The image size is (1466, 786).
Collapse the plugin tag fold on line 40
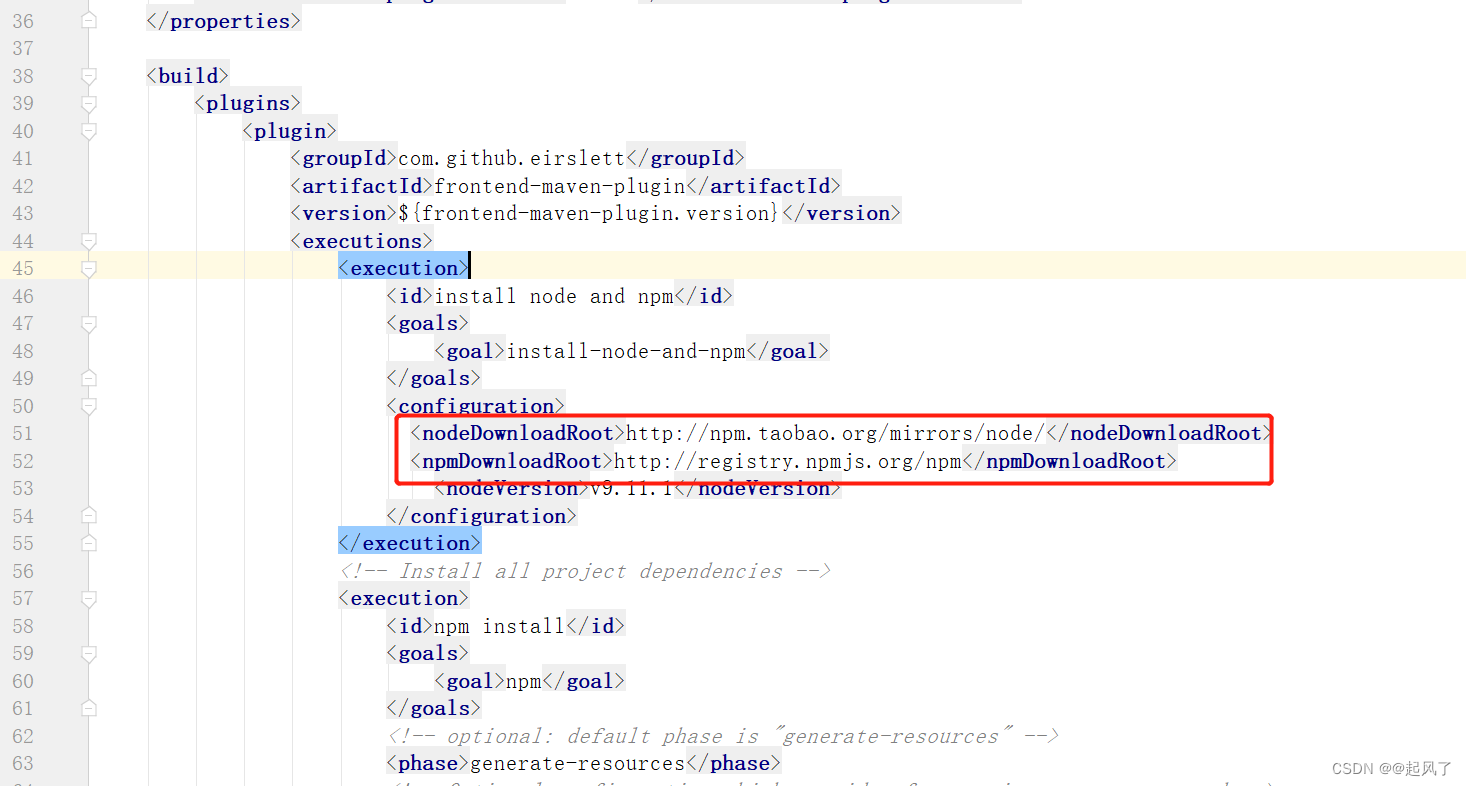[89, 131]
